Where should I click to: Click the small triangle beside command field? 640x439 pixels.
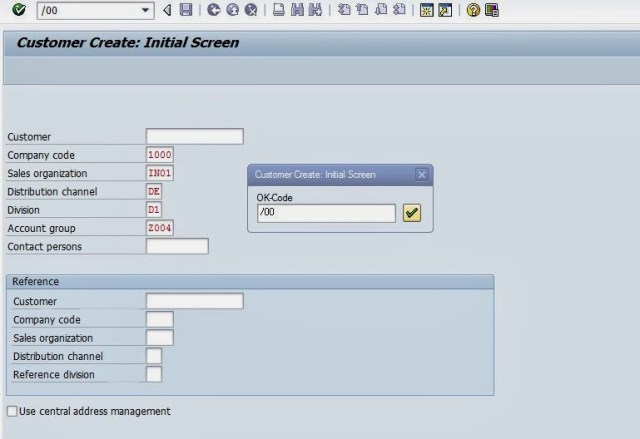point(167,10)
